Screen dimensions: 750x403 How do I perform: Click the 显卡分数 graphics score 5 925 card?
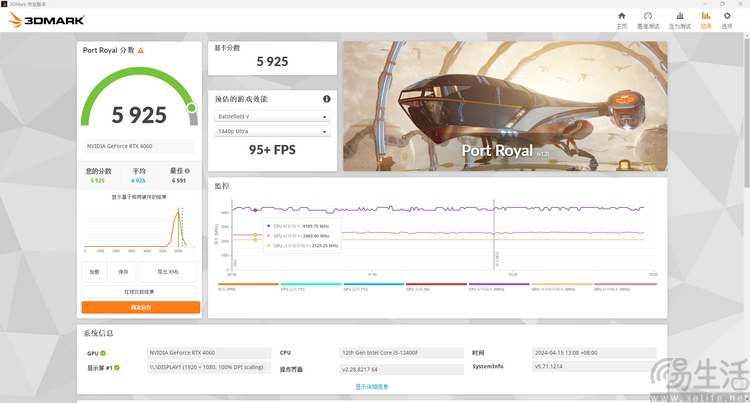tap(272, 58)
